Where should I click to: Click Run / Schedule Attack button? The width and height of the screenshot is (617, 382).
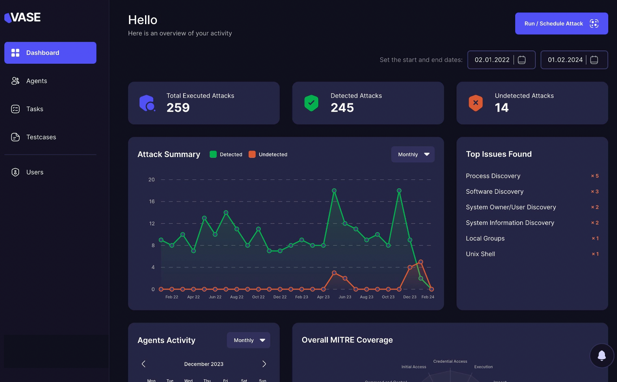pos(561,24)
